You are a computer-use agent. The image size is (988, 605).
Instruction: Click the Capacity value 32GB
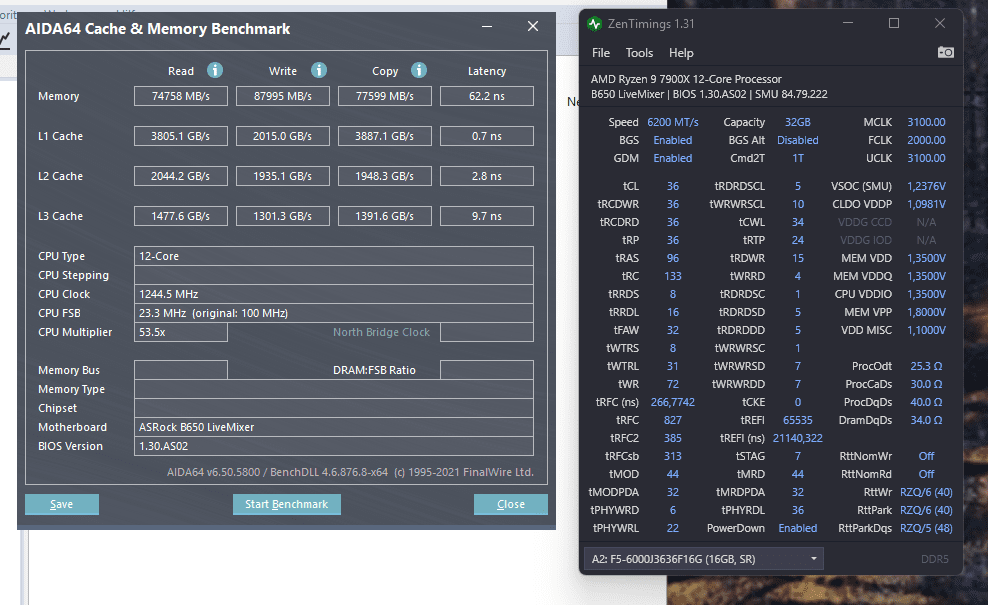click(798, 122)
